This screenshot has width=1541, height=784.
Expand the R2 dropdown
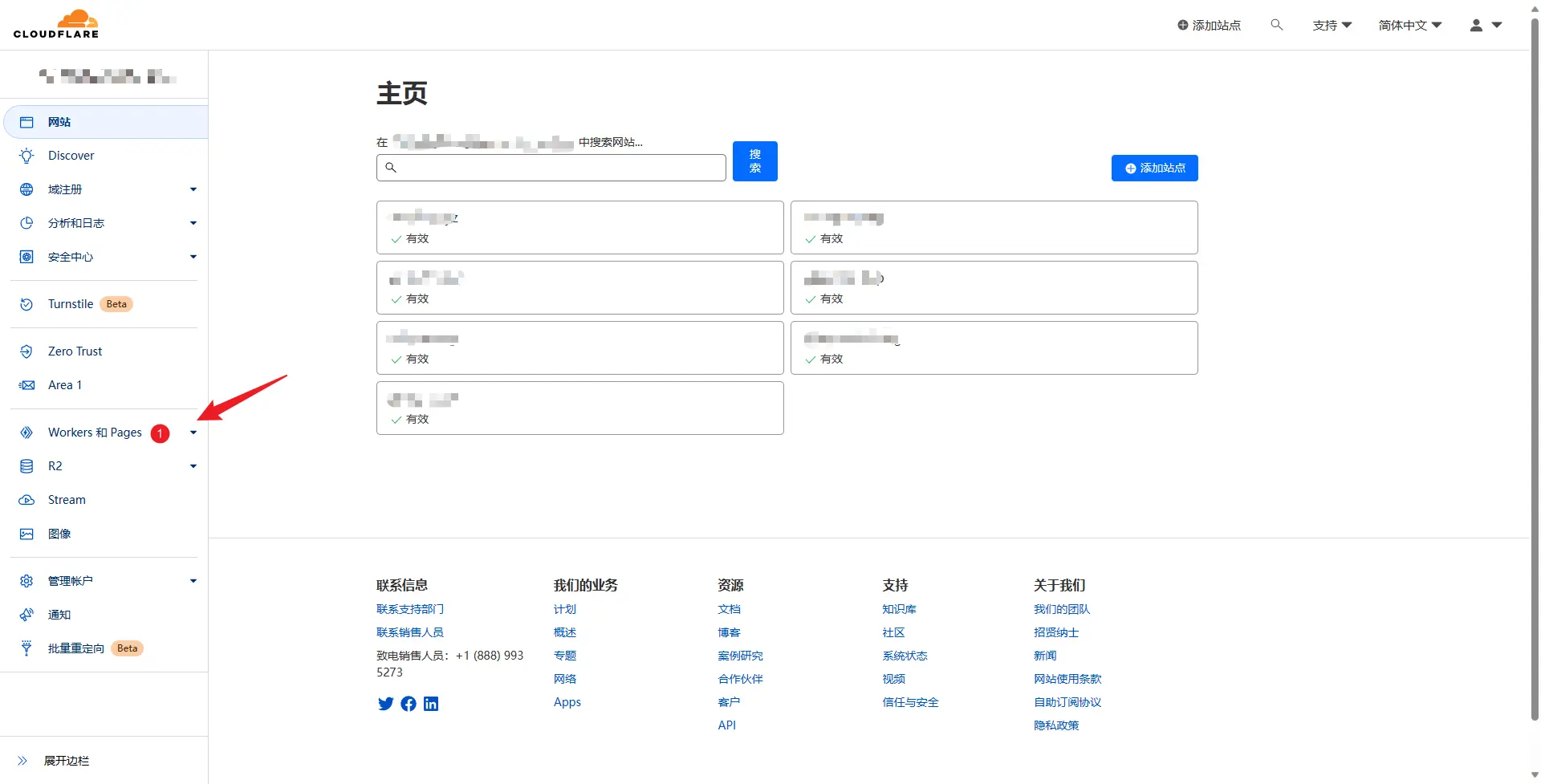click(x=193, y=465)
